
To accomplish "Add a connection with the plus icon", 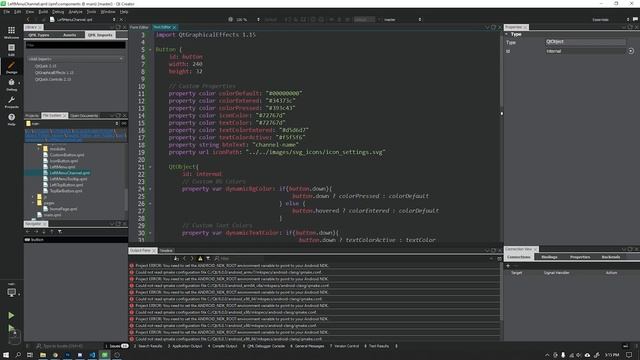I will tap(508, 266).
